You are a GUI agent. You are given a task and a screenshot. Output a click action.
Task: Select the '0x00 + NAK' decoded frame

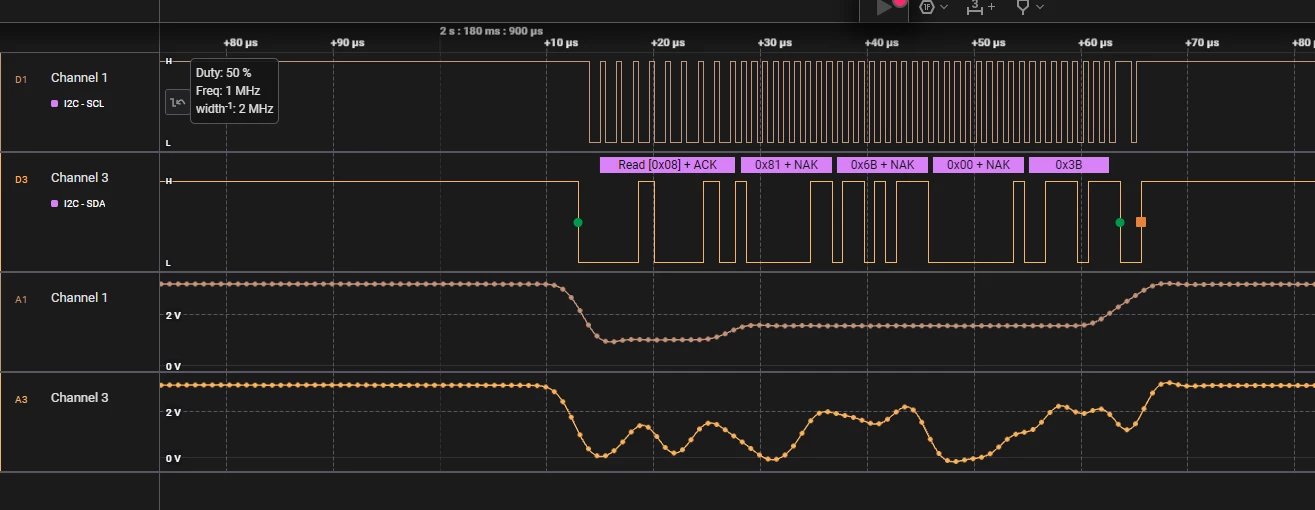(x=979, y=165)
